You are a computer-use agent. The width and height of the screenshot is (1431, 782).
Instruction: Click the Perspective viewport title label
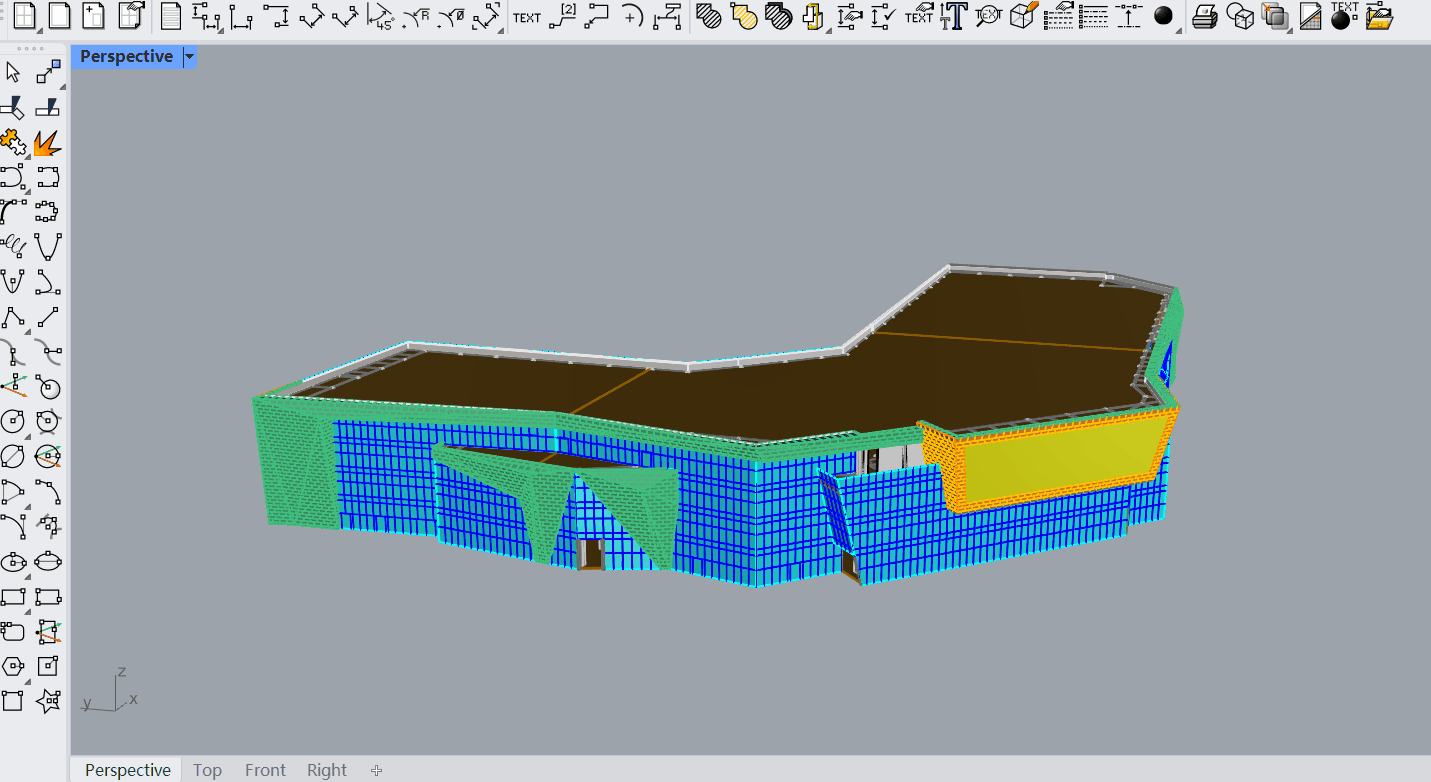coord(126,57)
